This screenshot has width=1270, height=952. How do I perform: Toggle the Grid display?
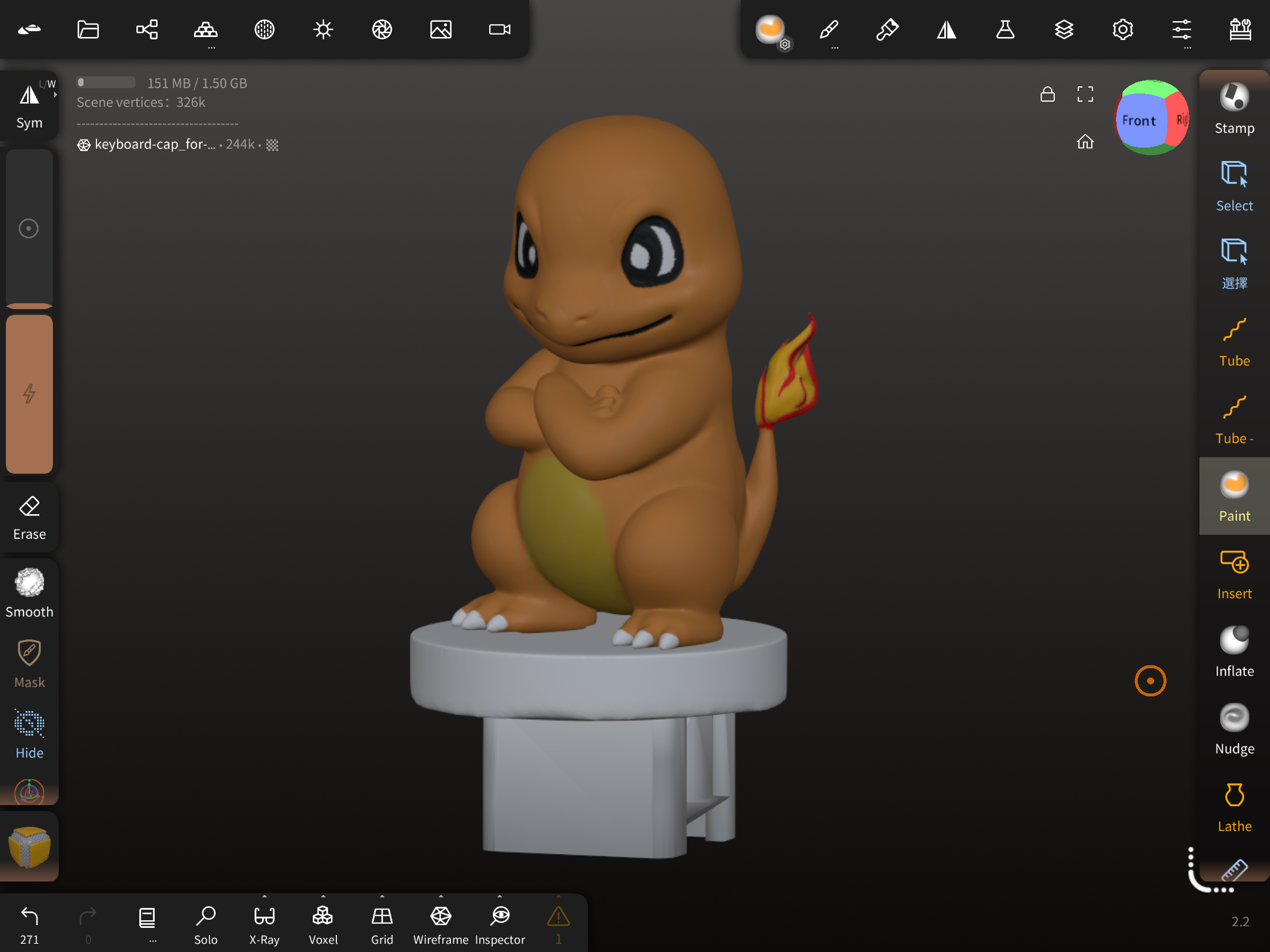click(382, 924)
